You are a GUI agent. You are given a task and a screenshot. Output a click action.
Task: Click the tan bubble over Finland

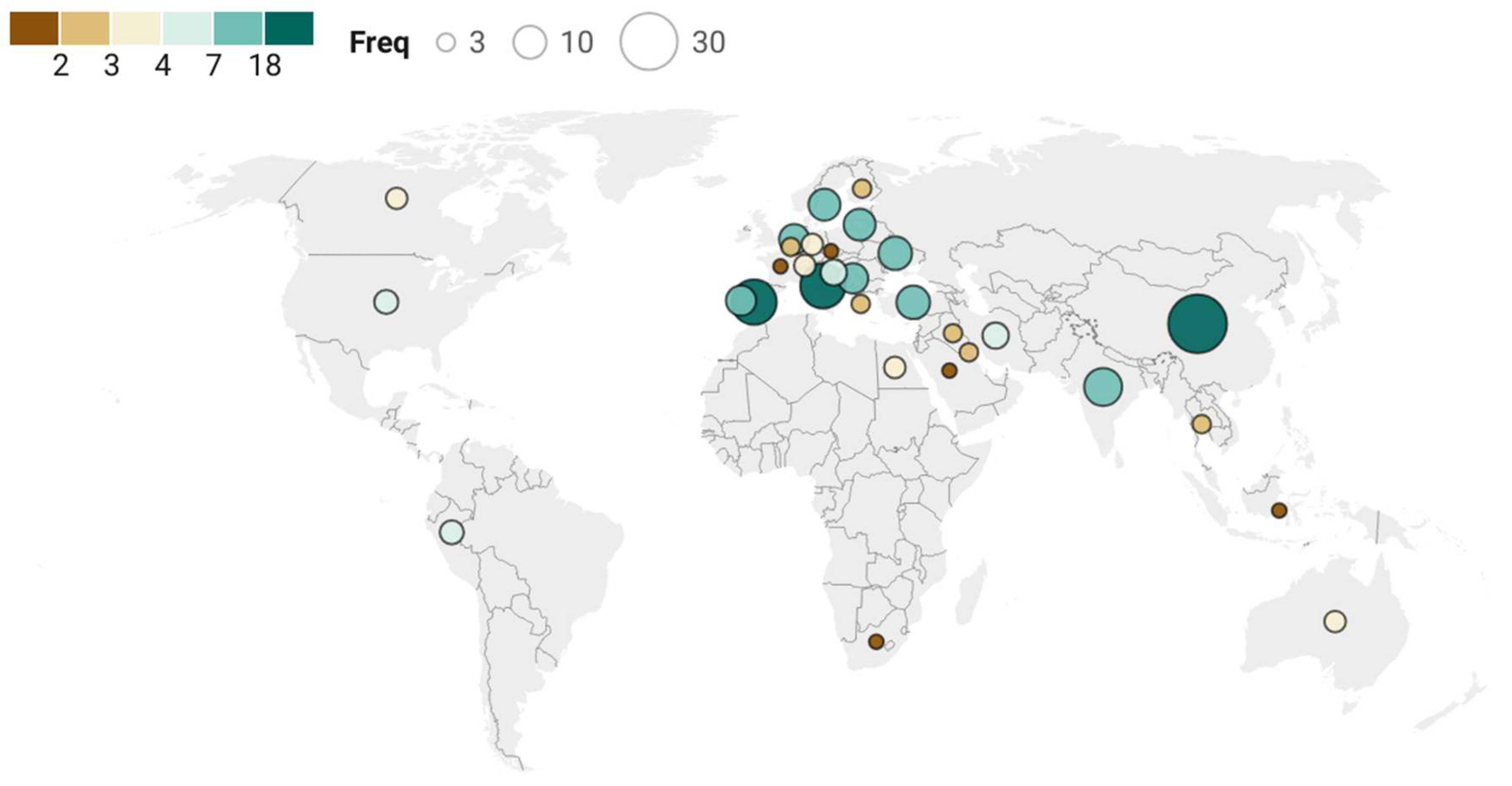(862, 189)
